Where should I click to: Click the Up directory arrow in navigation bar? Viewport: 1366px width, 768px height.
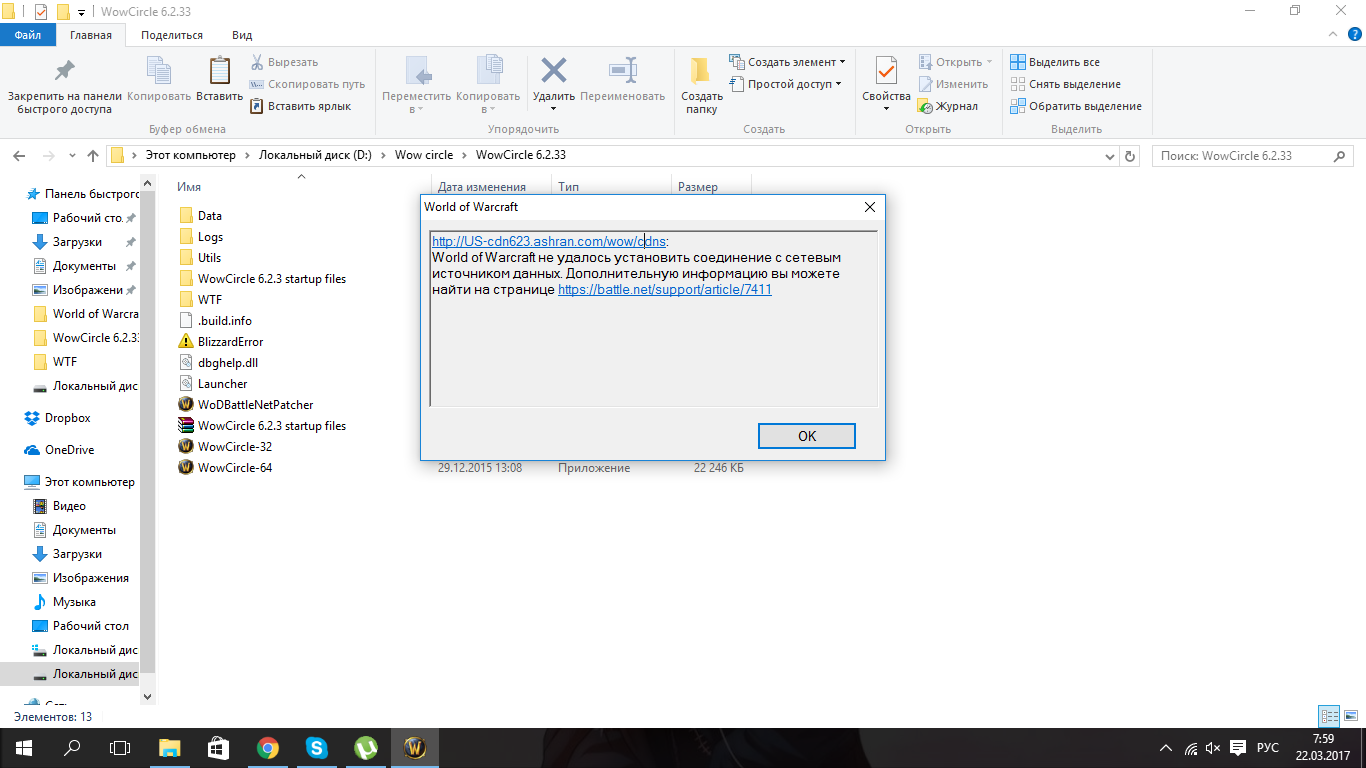coord(93,156)
